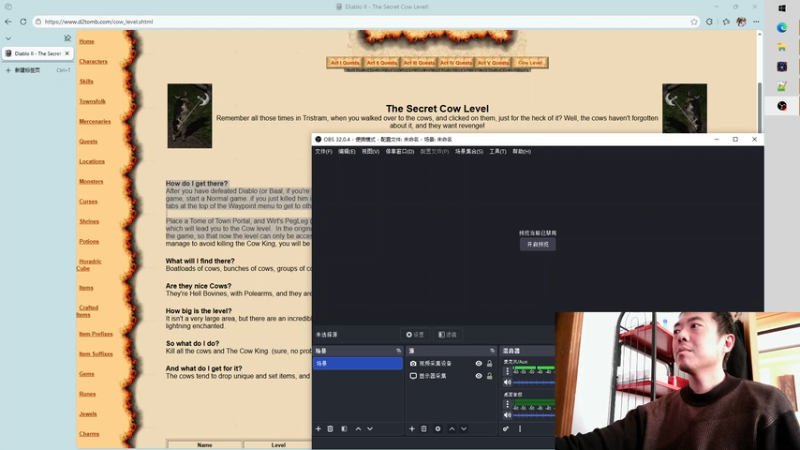Image resolution: width=800 pixels, height=450 pixels.
Task: Lock the video capture device source
Action: 489,364
